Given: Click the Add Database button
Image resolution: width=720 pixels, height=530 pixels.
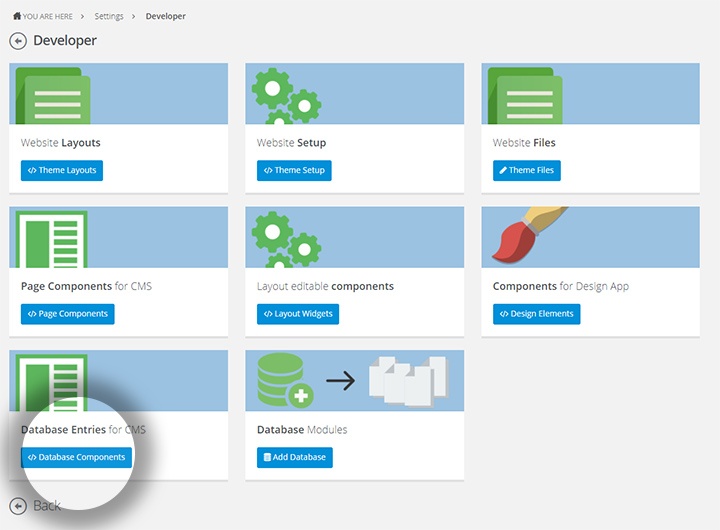Looking at the screenshot, I should [x=294, y=457].
